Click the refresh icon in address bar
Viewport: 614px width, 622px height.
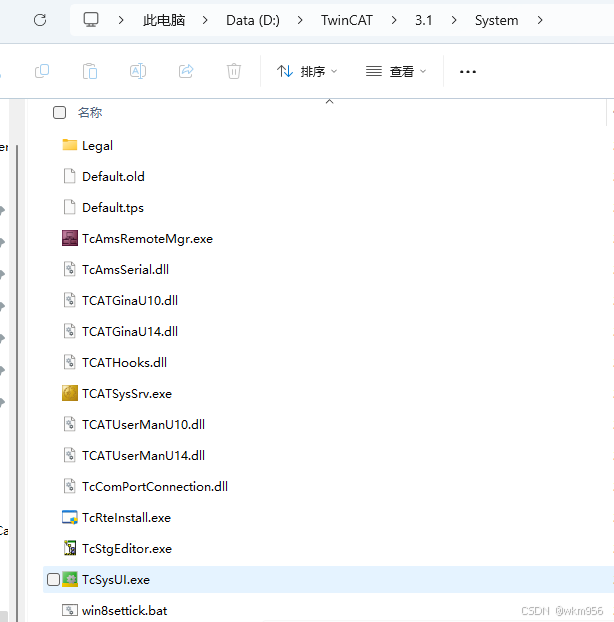point(40,20)
